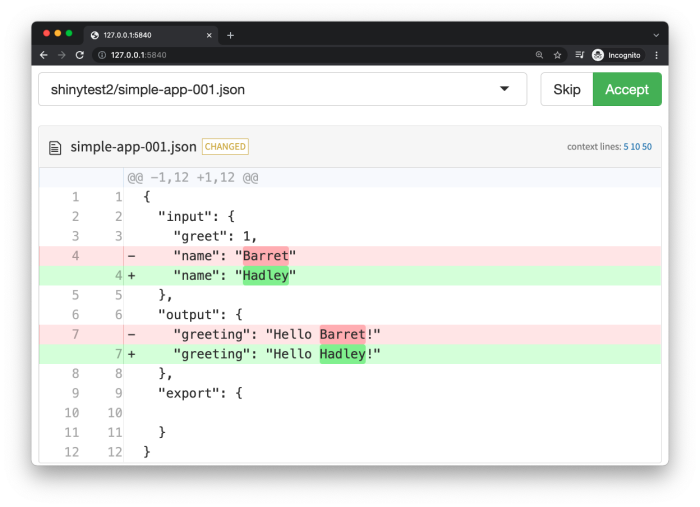700x507 pixels.
Task: Set context lines to 10
Action: coord(635,147)
